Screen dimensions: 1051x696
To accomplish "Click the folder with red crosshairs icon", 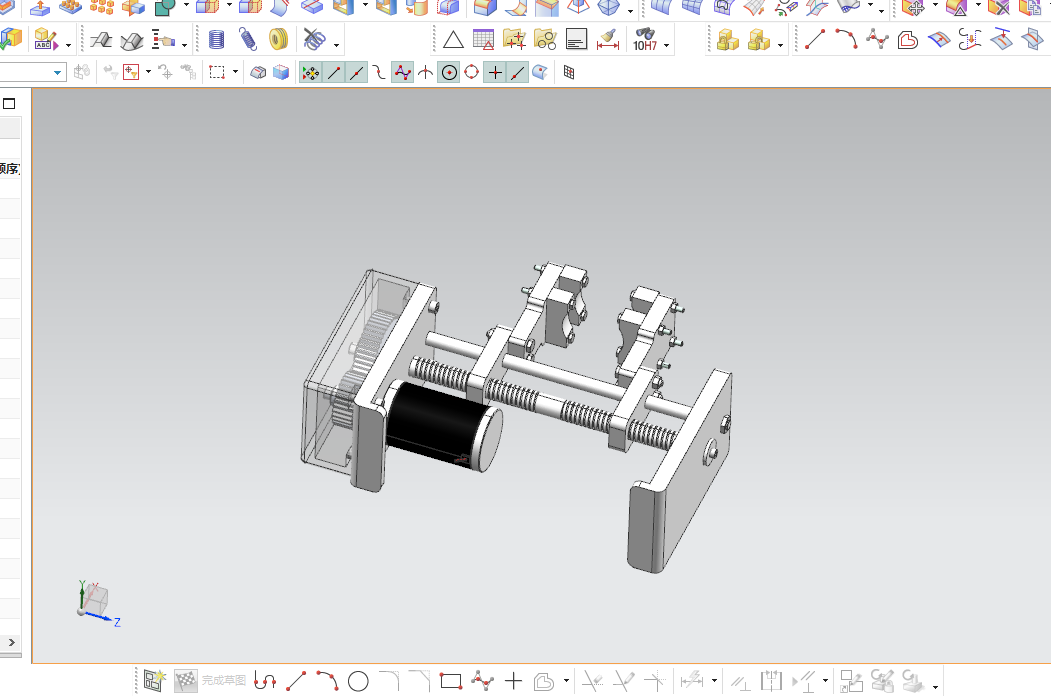I will [514, 40].
